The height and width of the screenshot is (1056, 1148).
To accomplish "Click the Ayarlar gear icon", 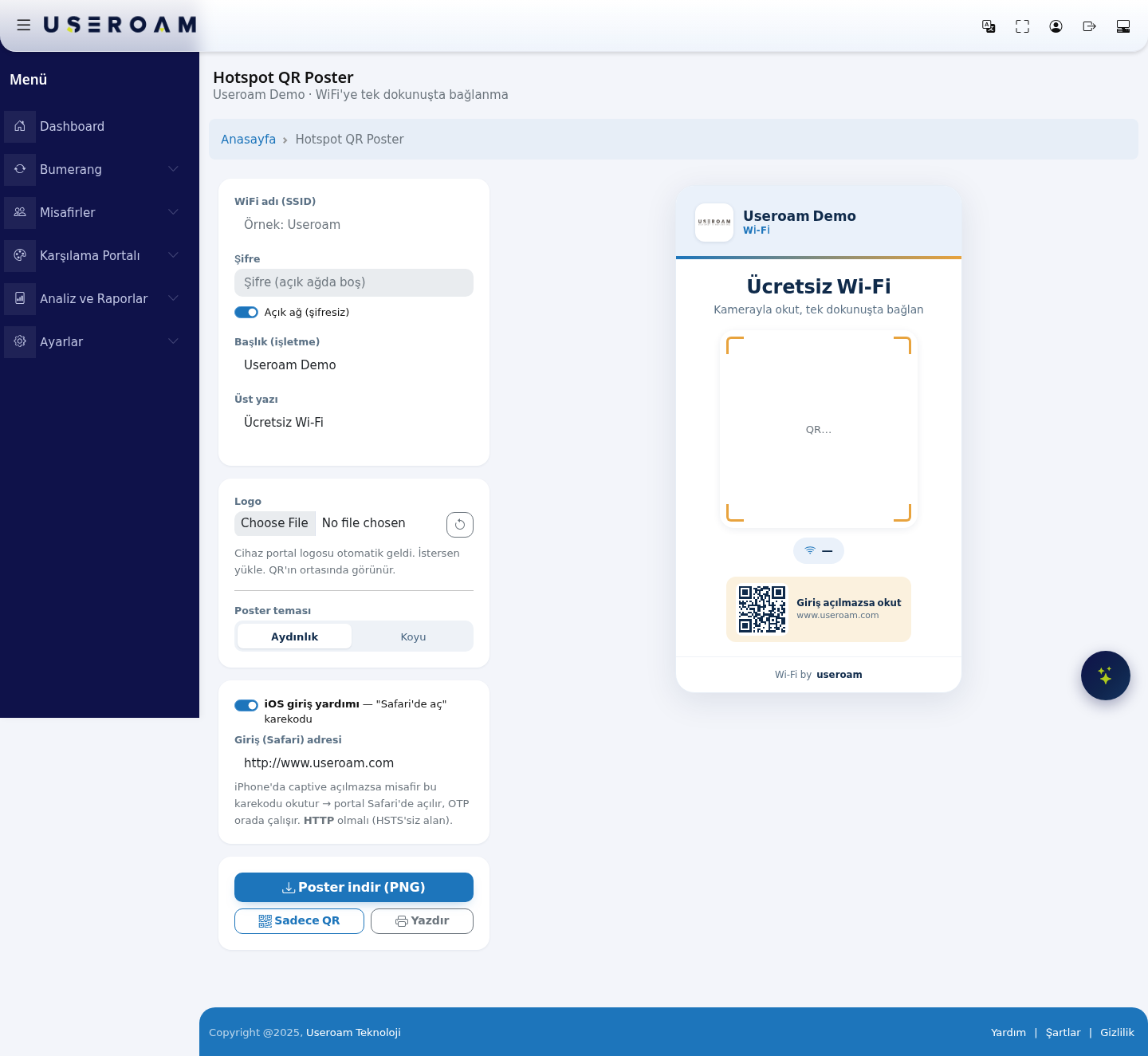I will point(20,341).
